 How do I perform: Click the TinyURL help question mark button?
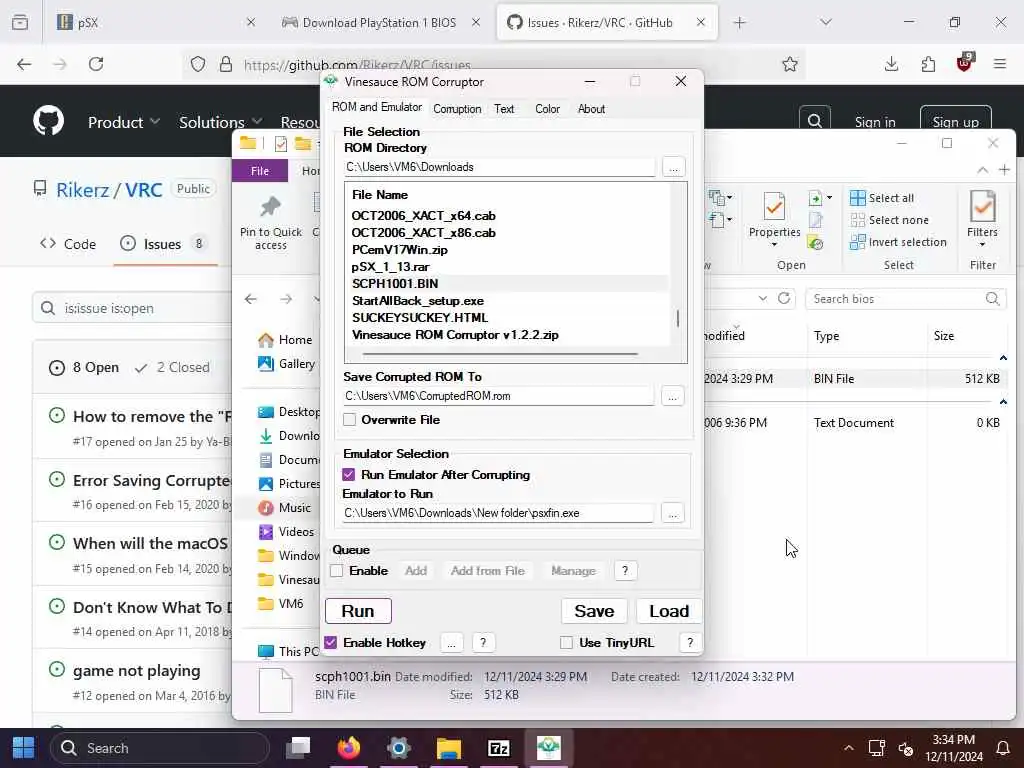pyautogui.click(x=690, y=642)
